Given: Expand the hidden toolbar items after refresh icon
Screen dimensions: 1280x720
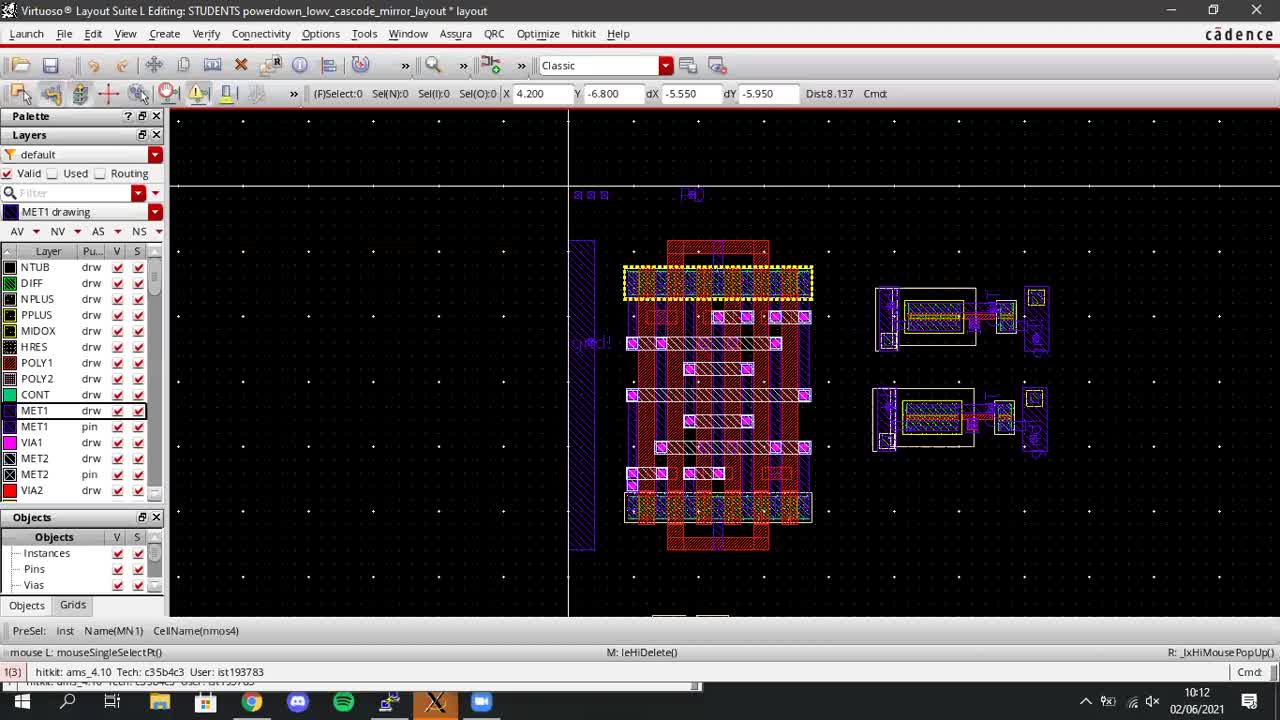Looking at the screenshot, I should (x=405, y=65).
